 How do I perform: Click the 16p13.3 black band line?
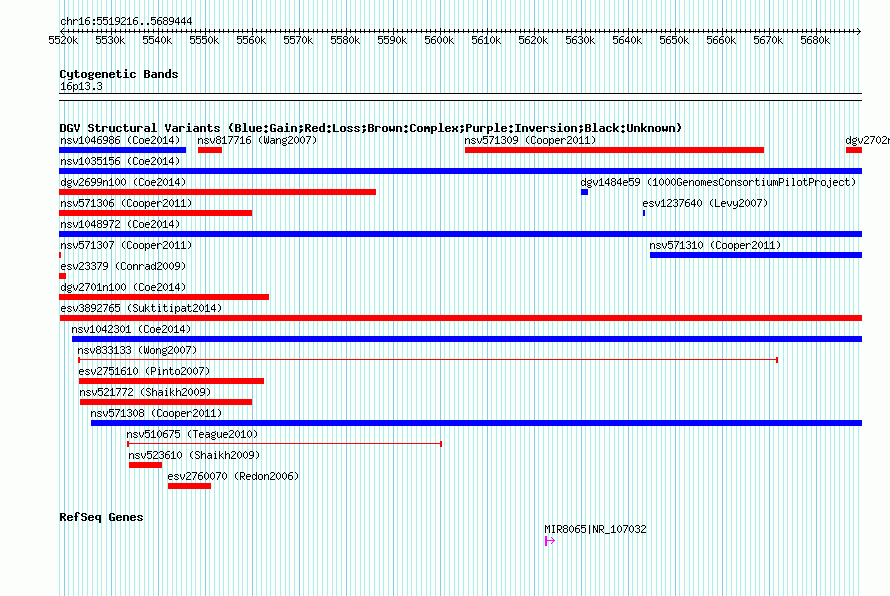pos(460,97)
